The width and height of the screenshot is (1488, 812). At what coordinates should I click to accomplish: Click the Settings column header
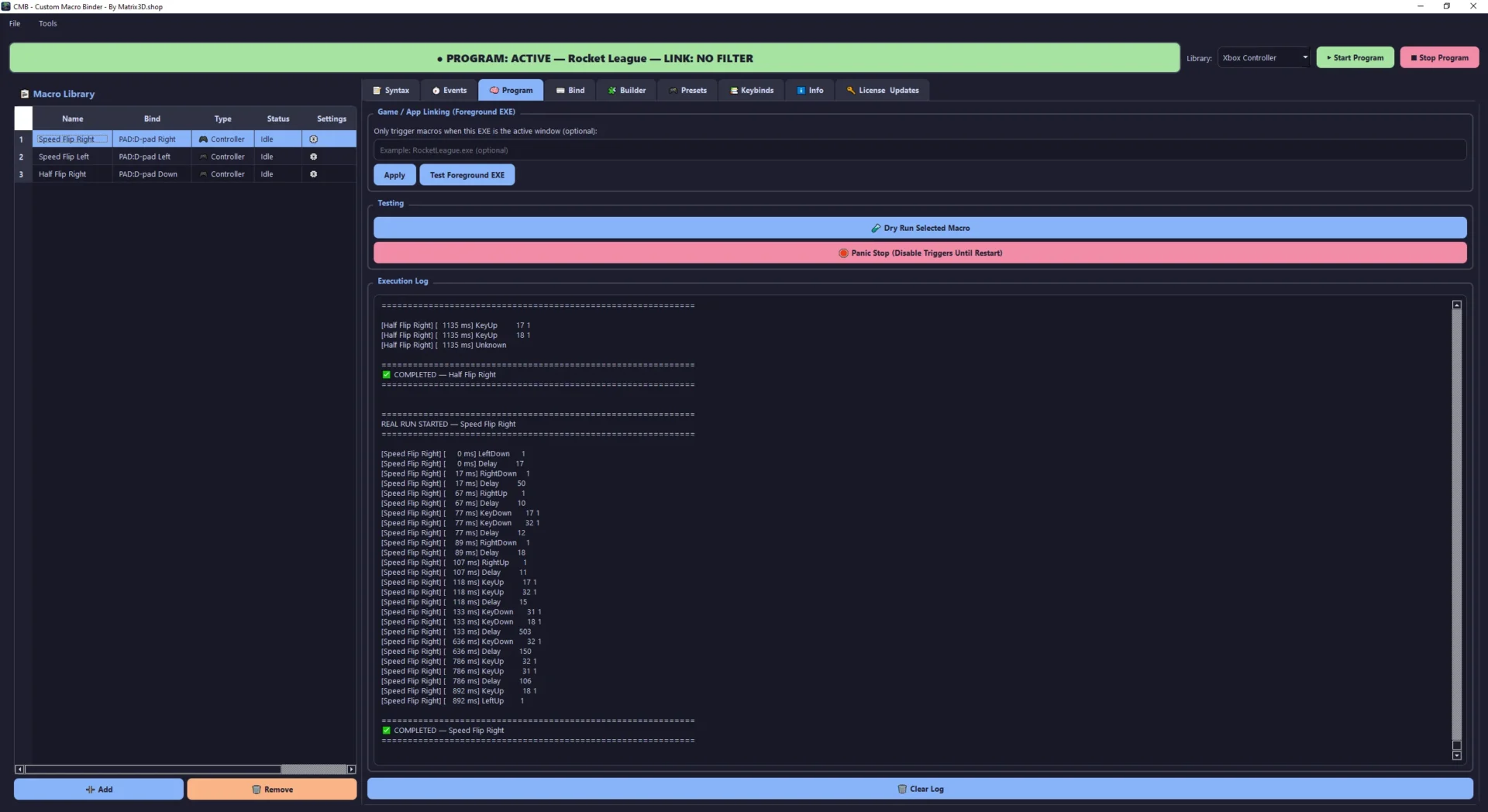point(332,119)
